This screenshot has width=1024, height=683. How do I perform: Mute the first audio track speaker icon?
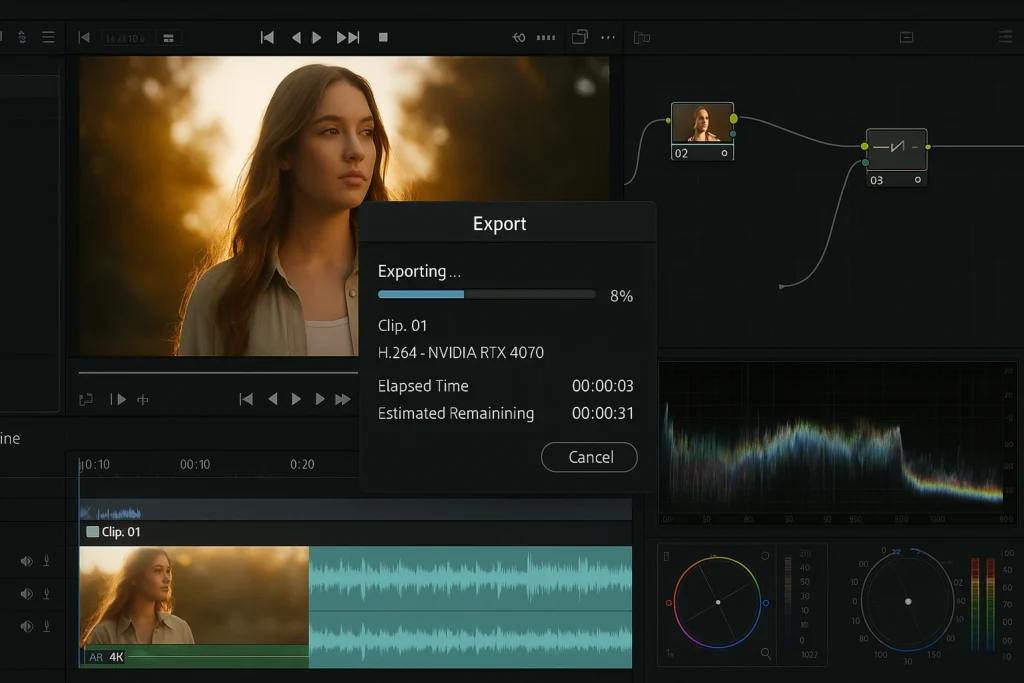[x=25, y=561]
